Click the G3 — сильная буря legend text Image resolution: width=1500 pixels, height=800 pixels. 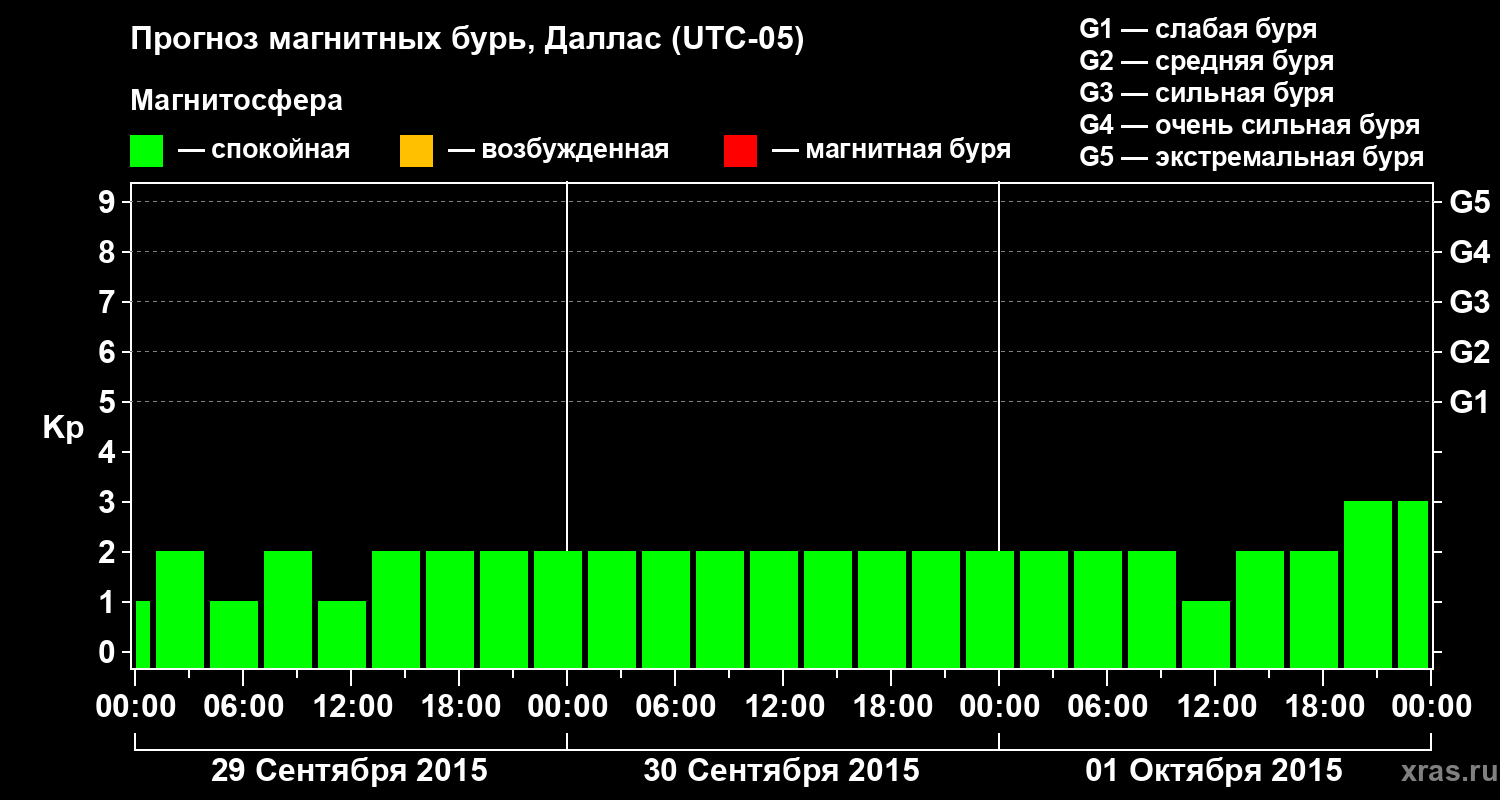point(1207,93)
